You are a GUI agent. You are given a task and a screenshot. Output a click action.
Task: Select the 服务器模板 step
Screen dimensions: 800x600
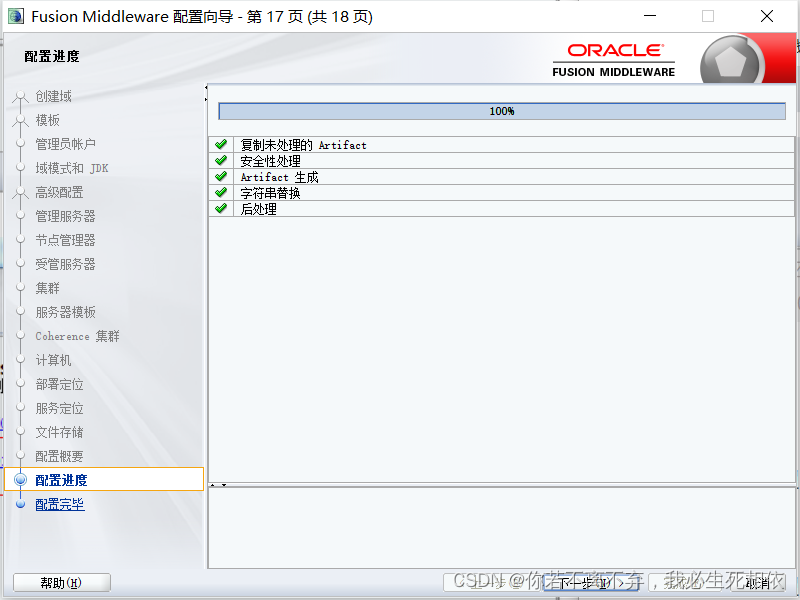pyautogui.click(x=65, y=312)
